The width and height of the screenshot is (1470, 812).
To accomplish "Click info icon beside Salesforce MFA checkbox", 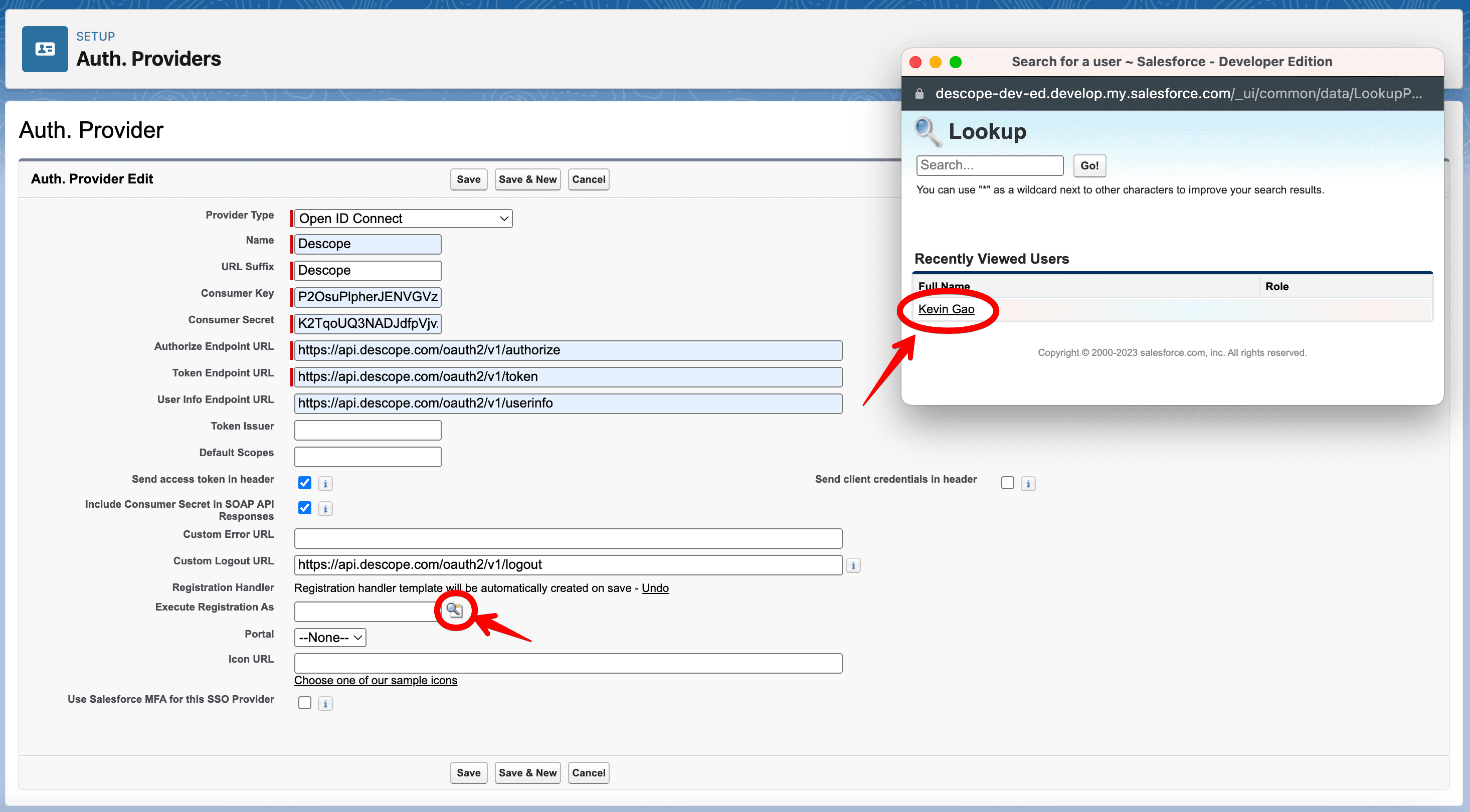I will click(325, 704).
